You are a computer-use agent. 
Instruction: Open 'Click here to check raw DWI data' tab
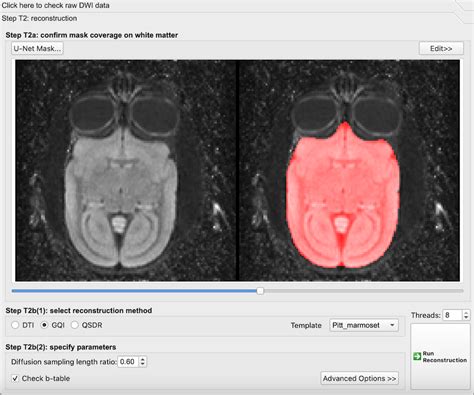tap(55, 5)
